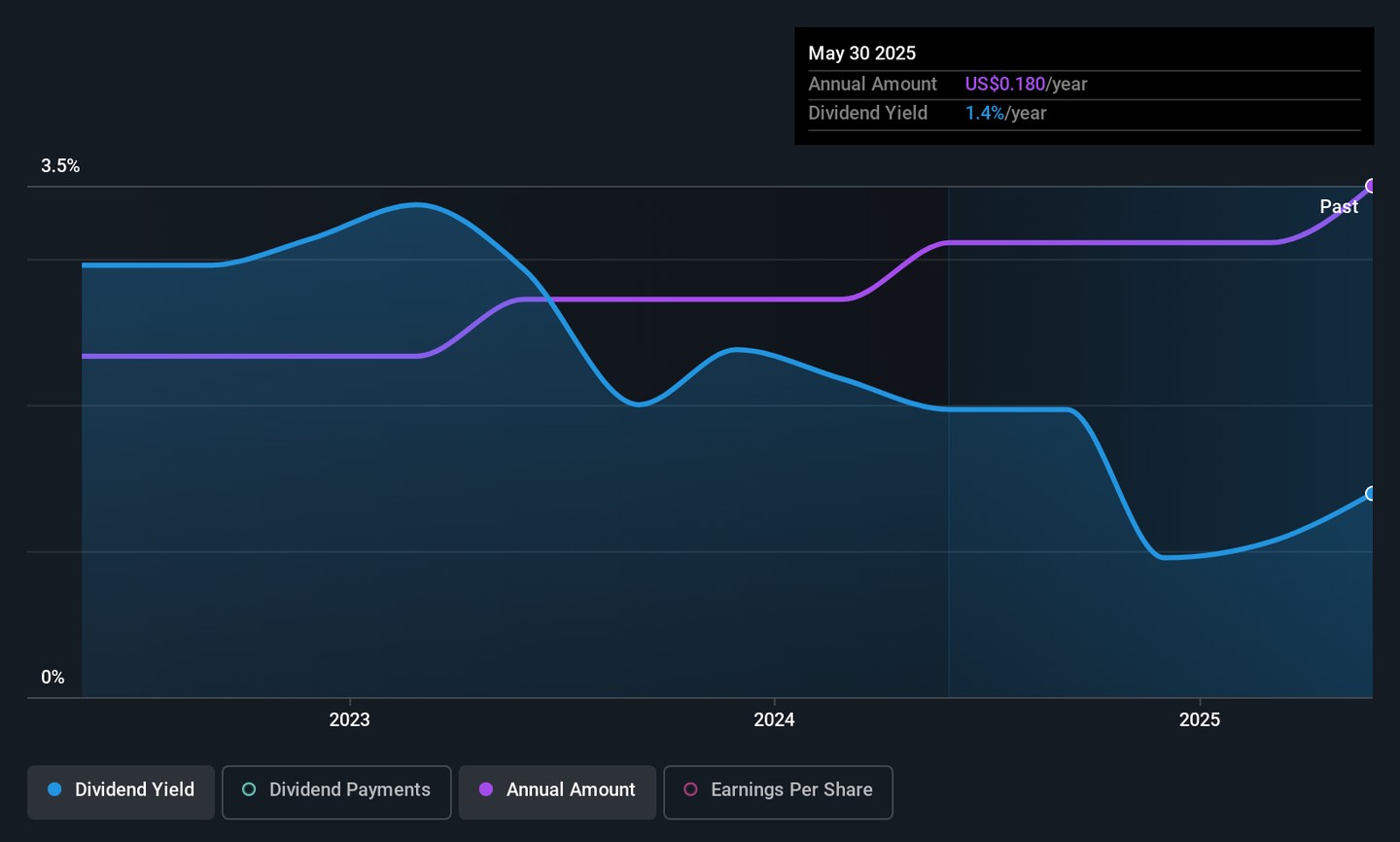Viewport: 1400px width, 842px height.
Task: Click the purple Annual Amount legend dot
Action: (486, 789)
